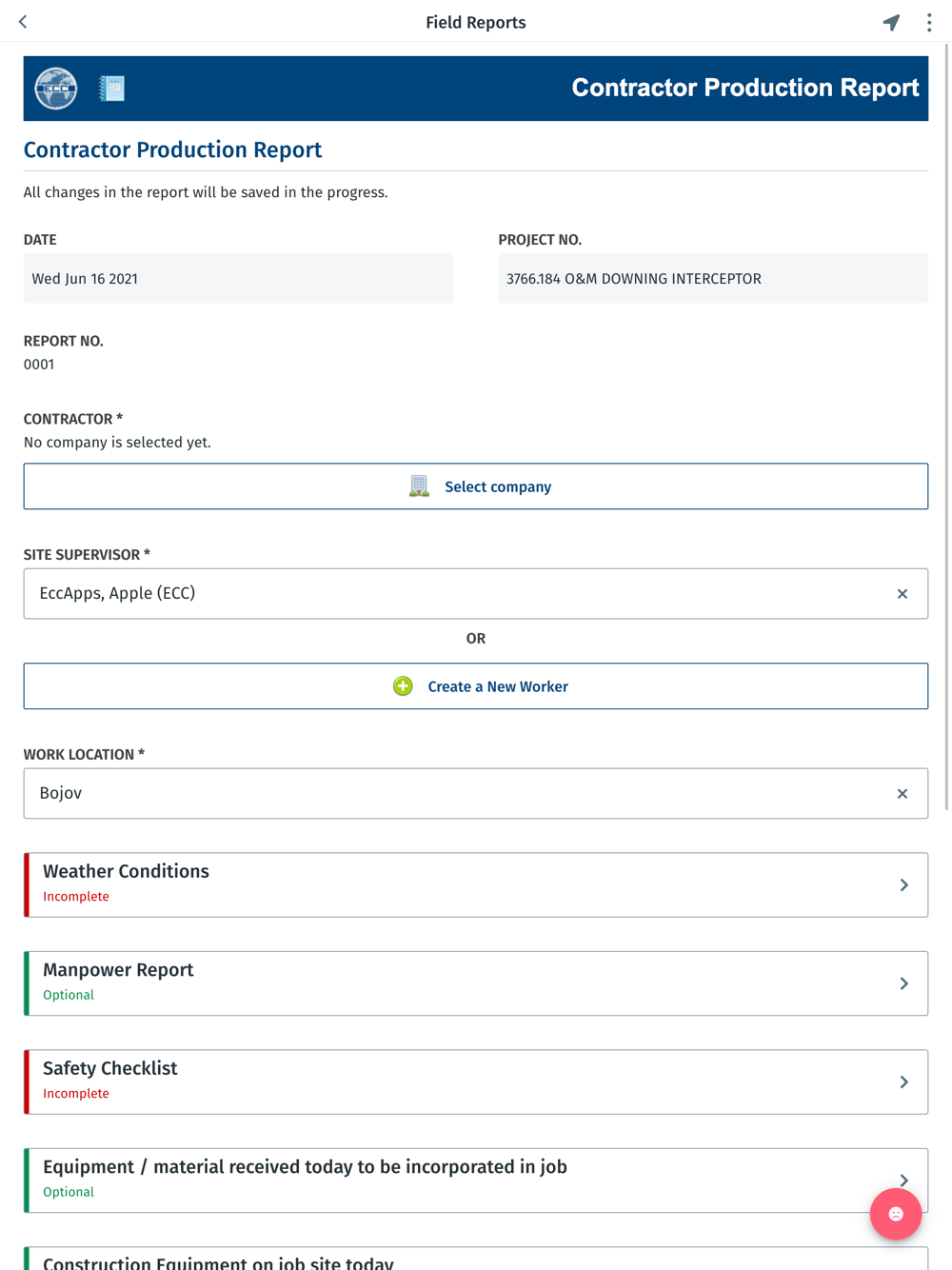
Task: Open the three-dot more options menu
Action: pos(929,22)
